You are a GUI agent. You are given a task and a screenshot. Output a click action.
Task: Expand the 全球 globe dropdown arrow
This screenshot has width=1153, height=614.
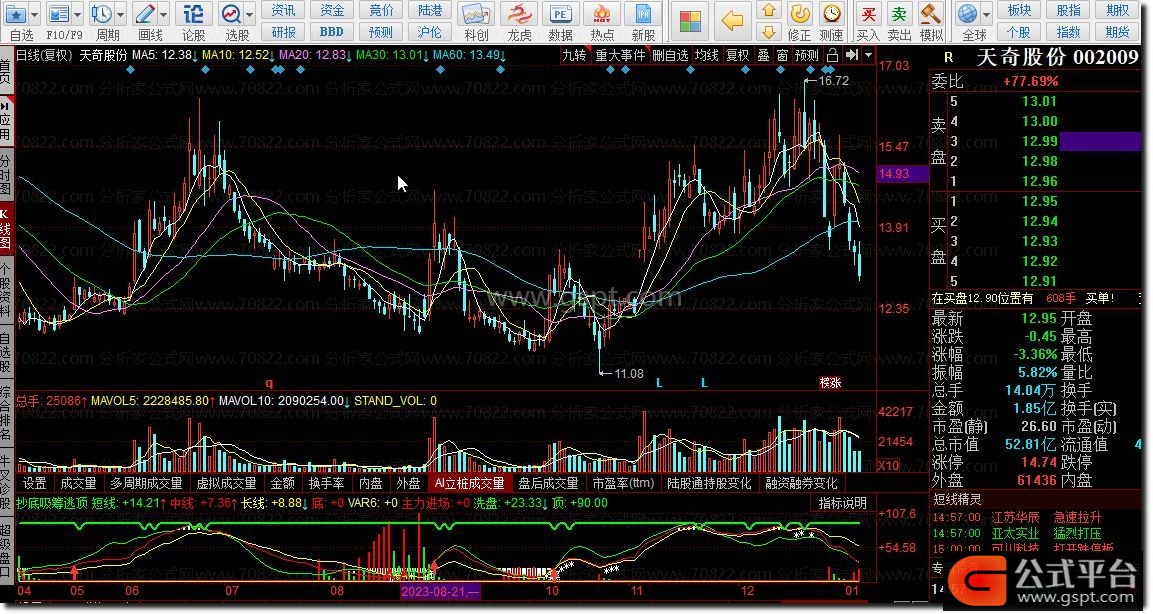[987, 14]
